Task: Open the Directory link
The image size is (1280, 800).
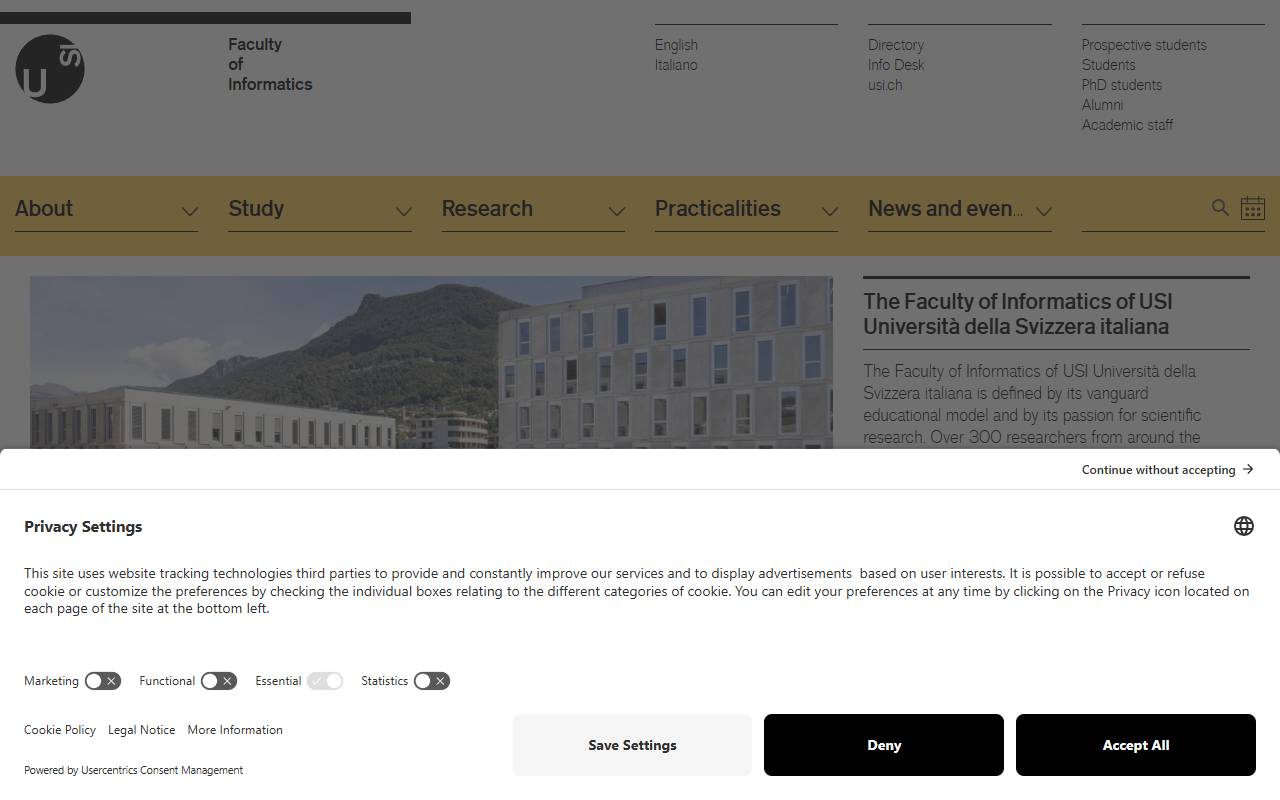Action: tap(896, 45)
